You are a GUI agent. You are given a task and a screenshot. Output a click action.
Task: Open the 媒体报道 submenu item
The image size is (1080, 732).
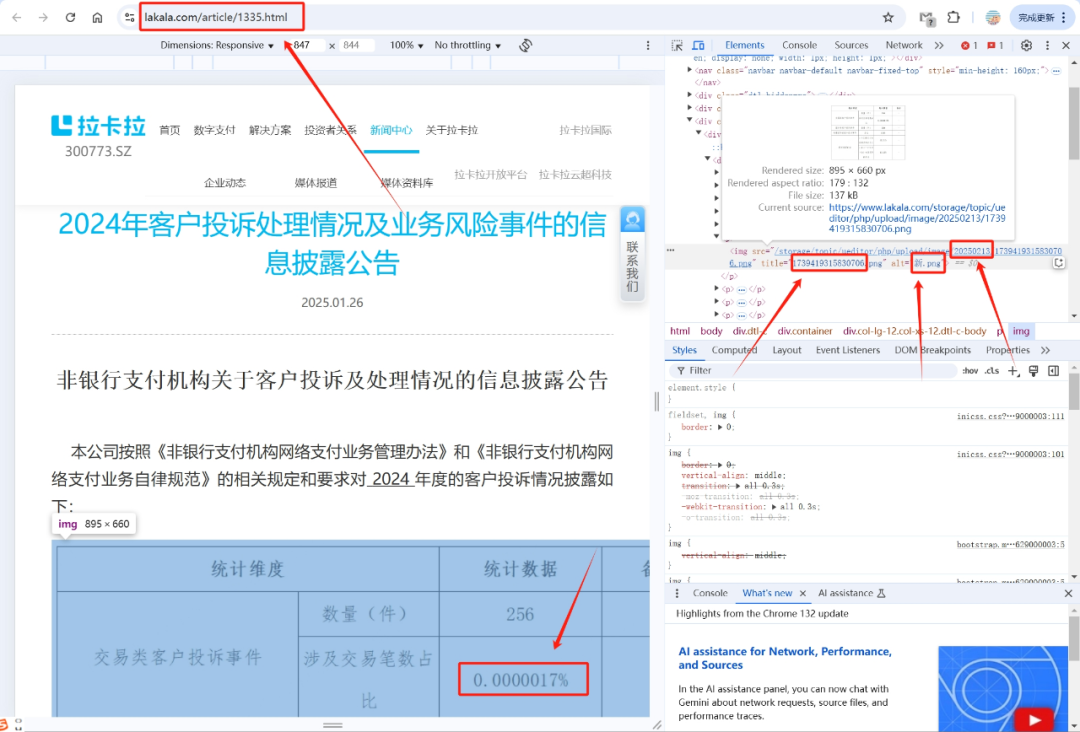pyautogui.click(x=316, y=183)
